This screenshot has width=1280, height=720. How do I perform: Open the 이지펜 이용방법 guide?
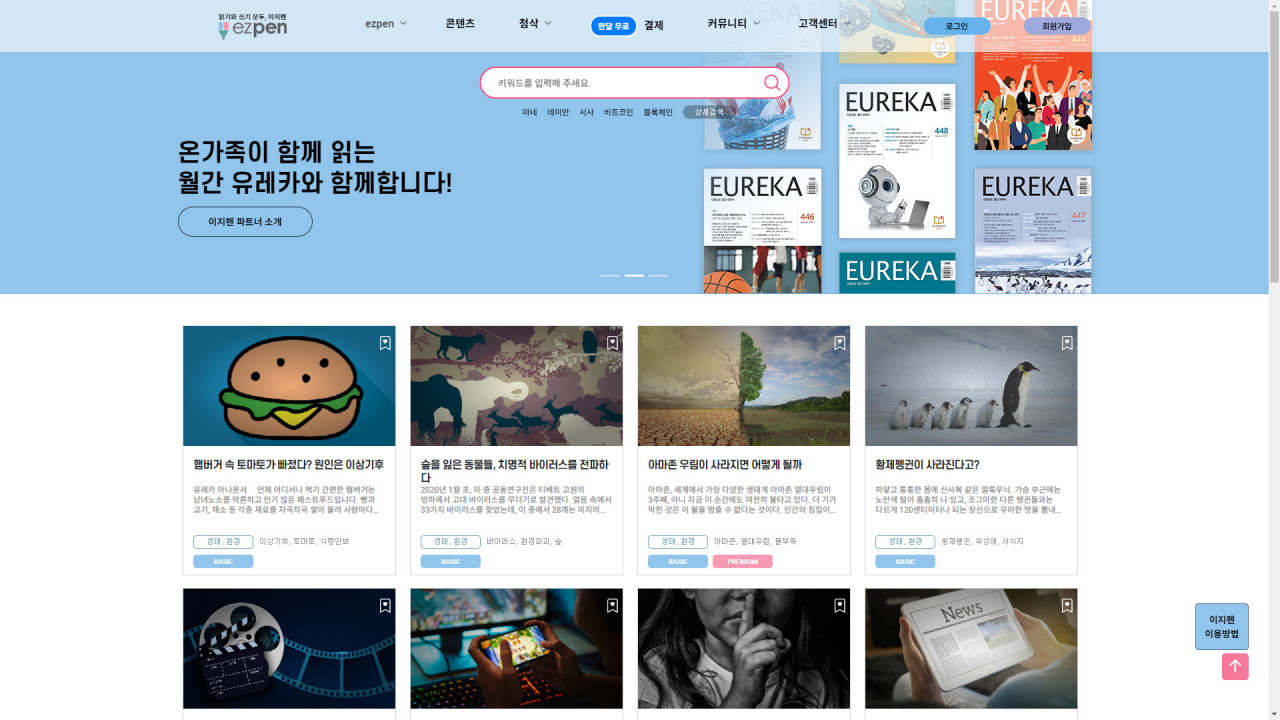tap(1222, 627)
